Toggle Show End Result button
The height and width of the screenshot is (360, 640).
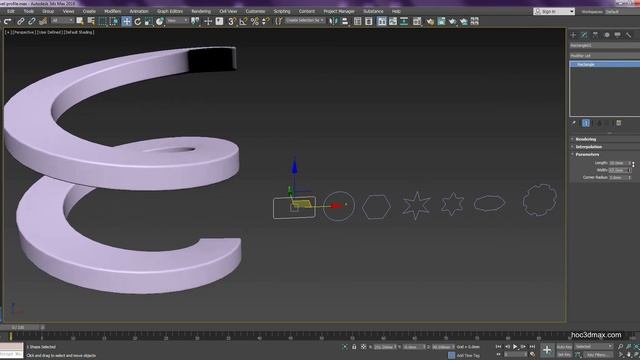click(586, 123)
